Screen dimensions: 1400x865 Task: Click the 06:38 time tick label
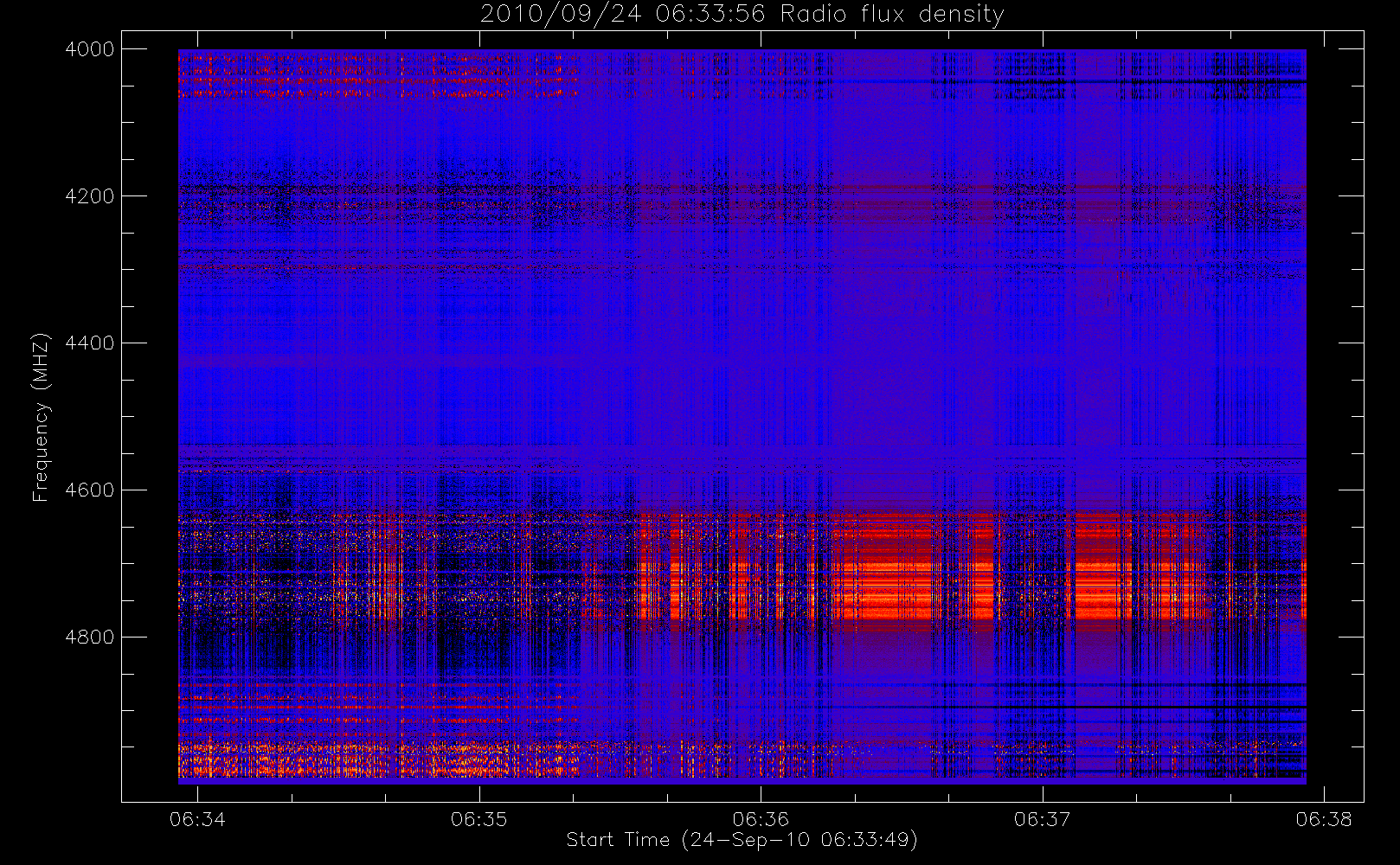coord(1324,819)
